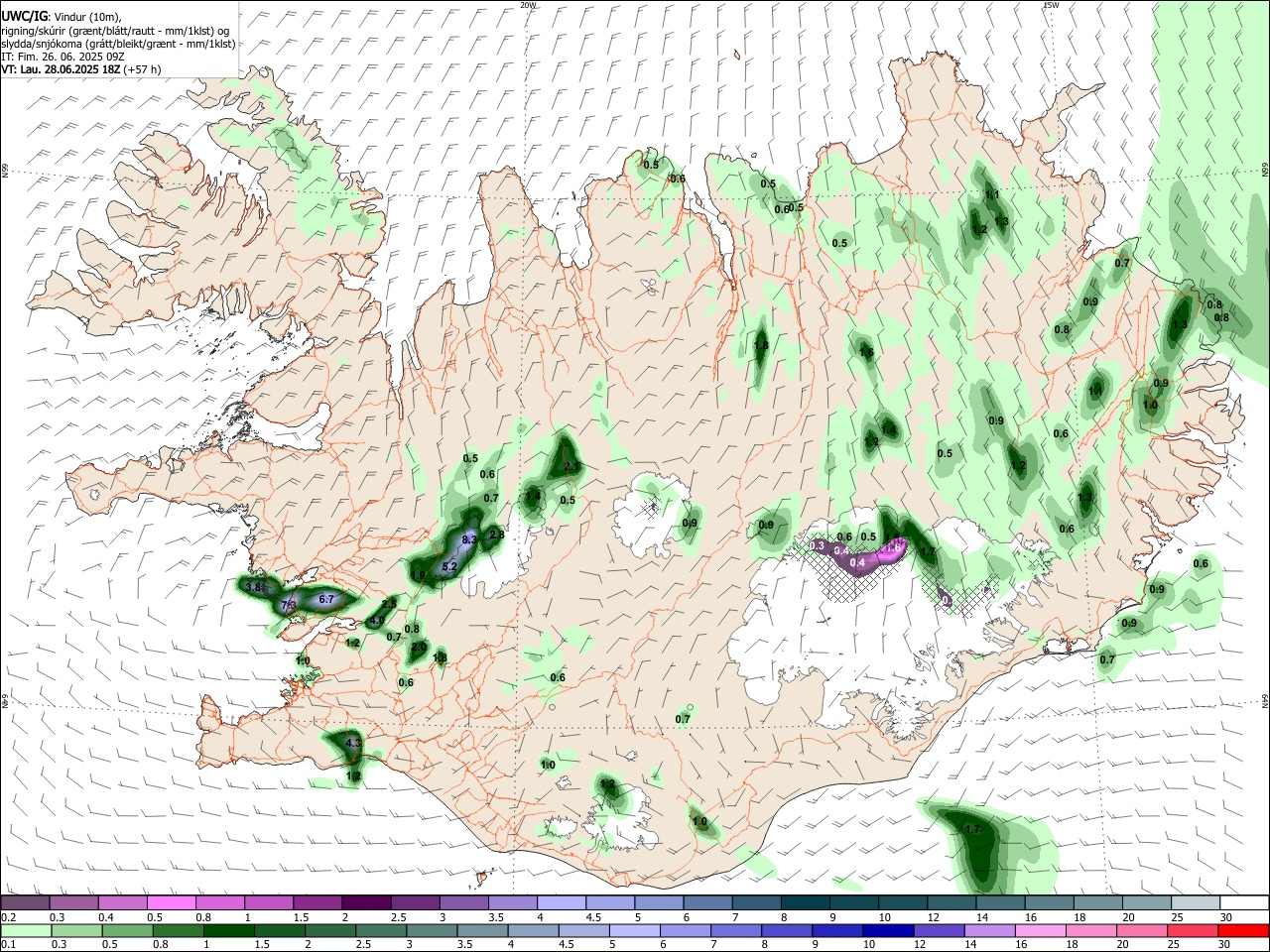1270x952 pixels.
Task: Select light pink rain-scale swatch labeled 16
Action: 1041,930
